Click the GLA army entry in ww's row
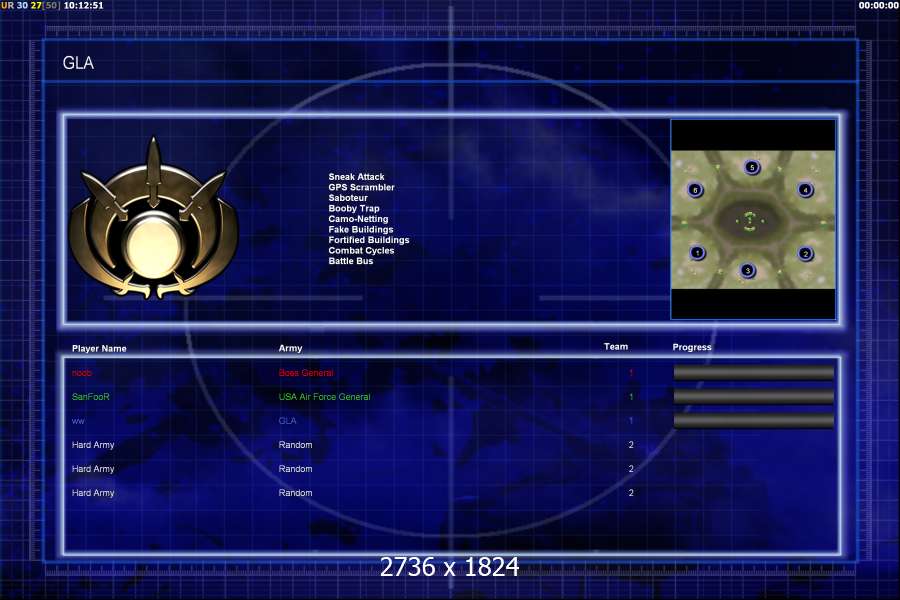900x600 pixels. click(288, 421)
